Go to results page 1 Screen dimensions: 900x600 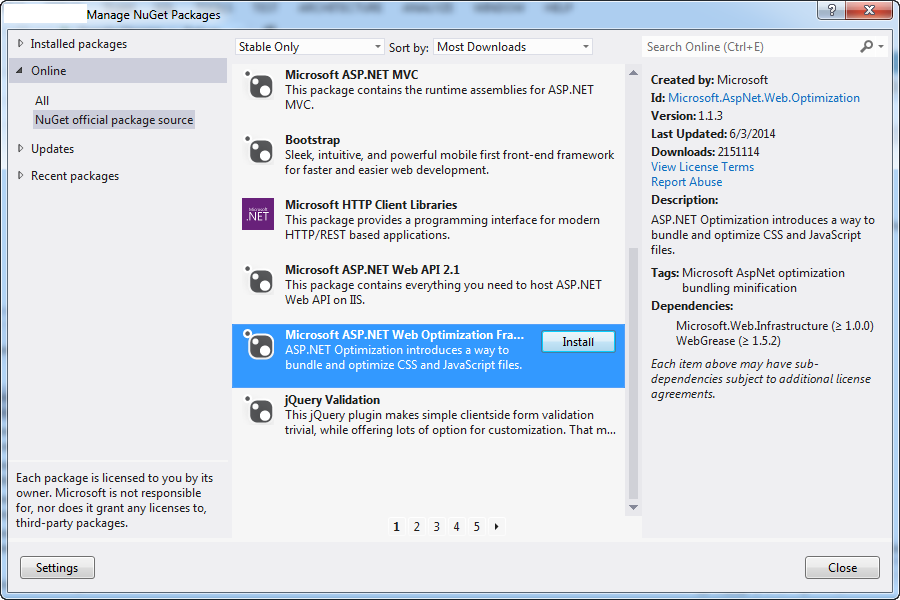tap(397, 526)
